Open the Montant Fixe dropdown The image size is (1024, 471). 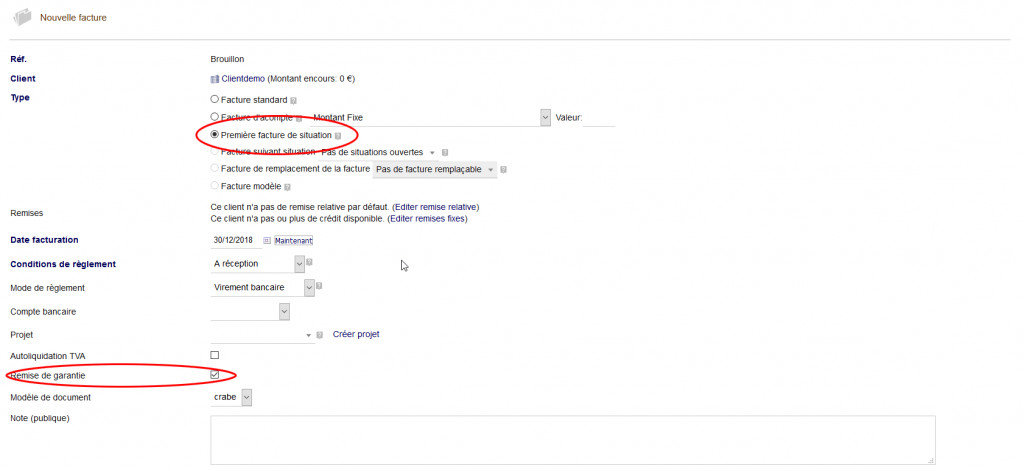point(430,118)
